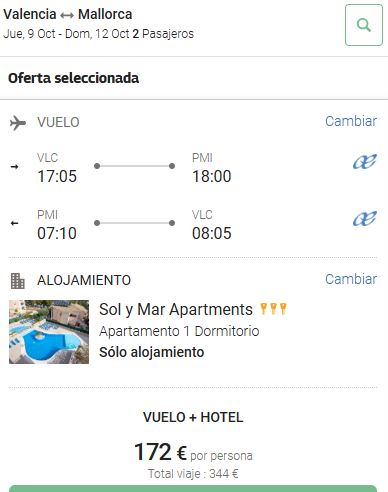Click the green button at bottom
Image resolution: width=388 pixels, height=492 pixels.
(x=193, y=489)
